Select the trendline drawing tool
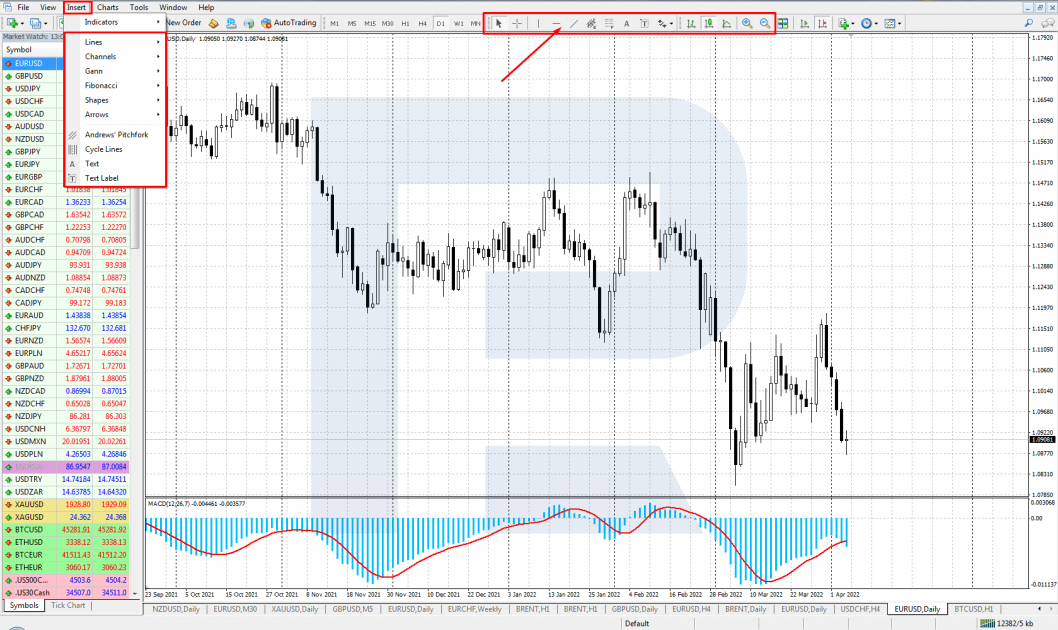The height and width of the screenshot is (630, 1058). [x=574, y=24]
